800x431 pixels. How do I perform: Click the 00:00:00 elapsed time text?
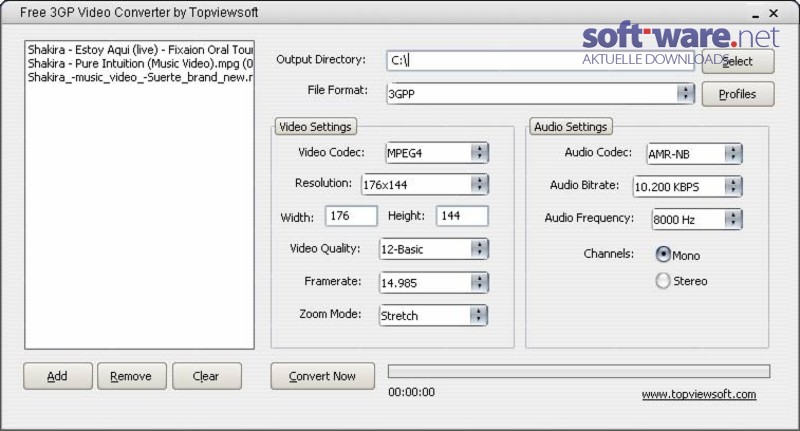[411, 392]
